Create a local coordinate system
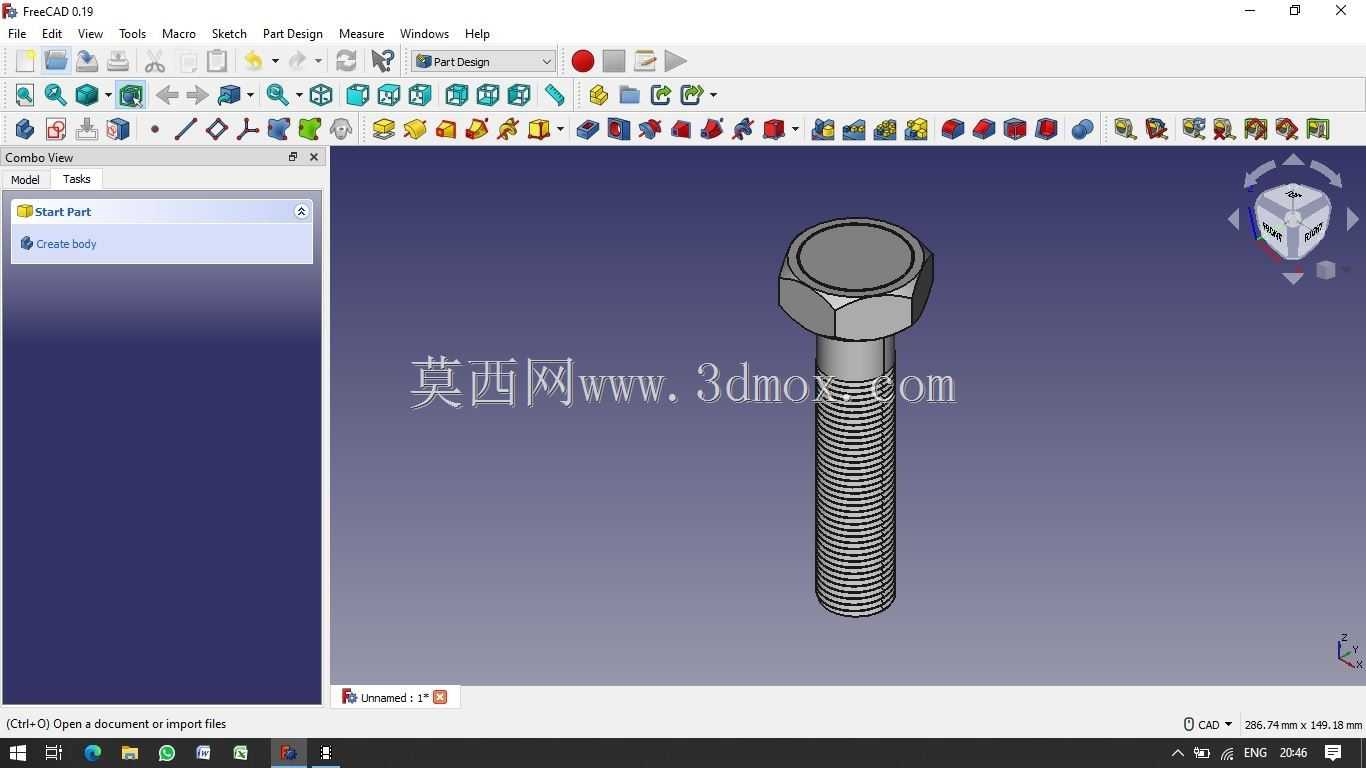The height and width of the screenshot is (768, 1366). click(247, 129)
